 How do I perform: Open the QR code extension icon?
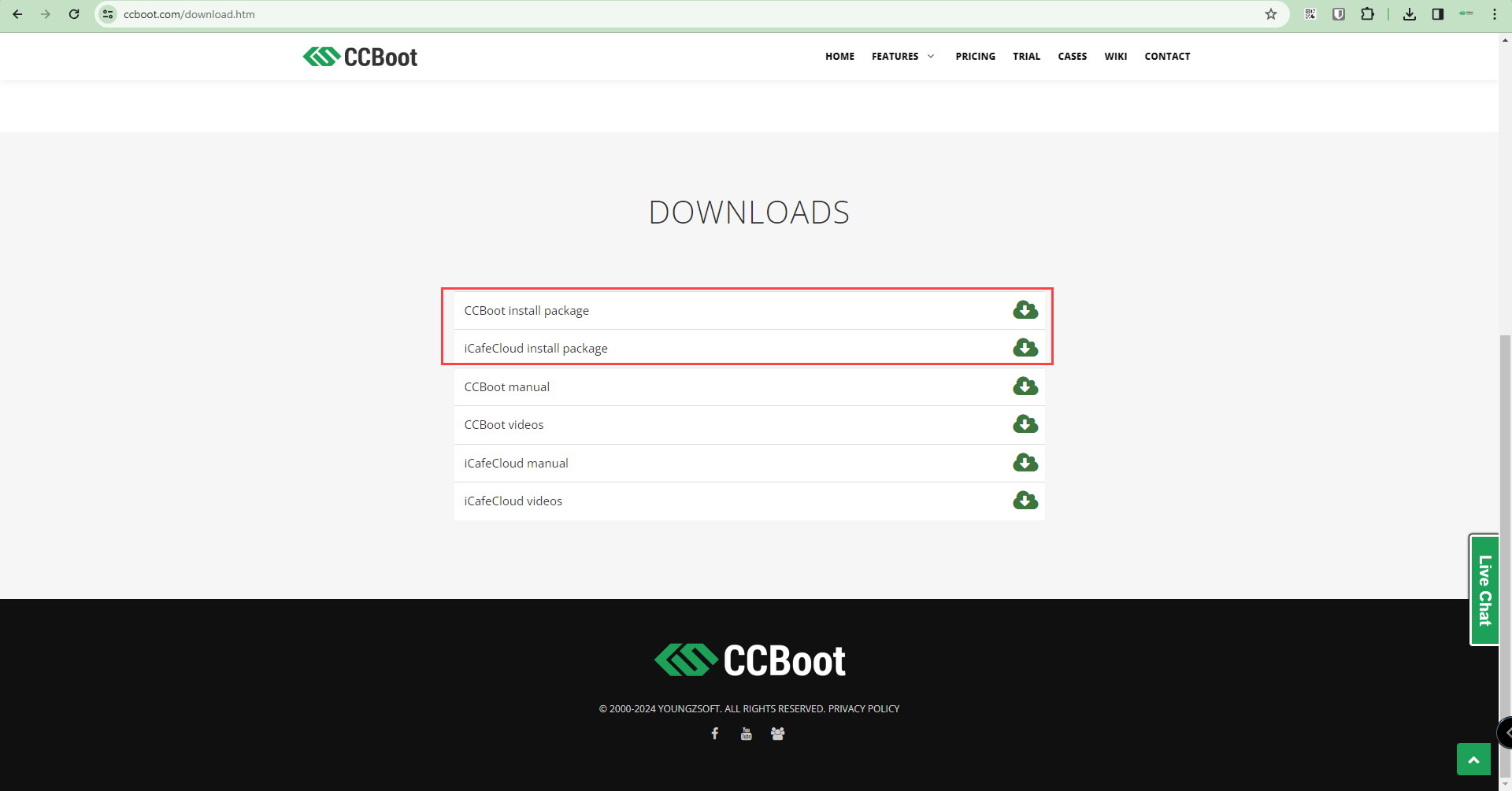coord(1310,14)
